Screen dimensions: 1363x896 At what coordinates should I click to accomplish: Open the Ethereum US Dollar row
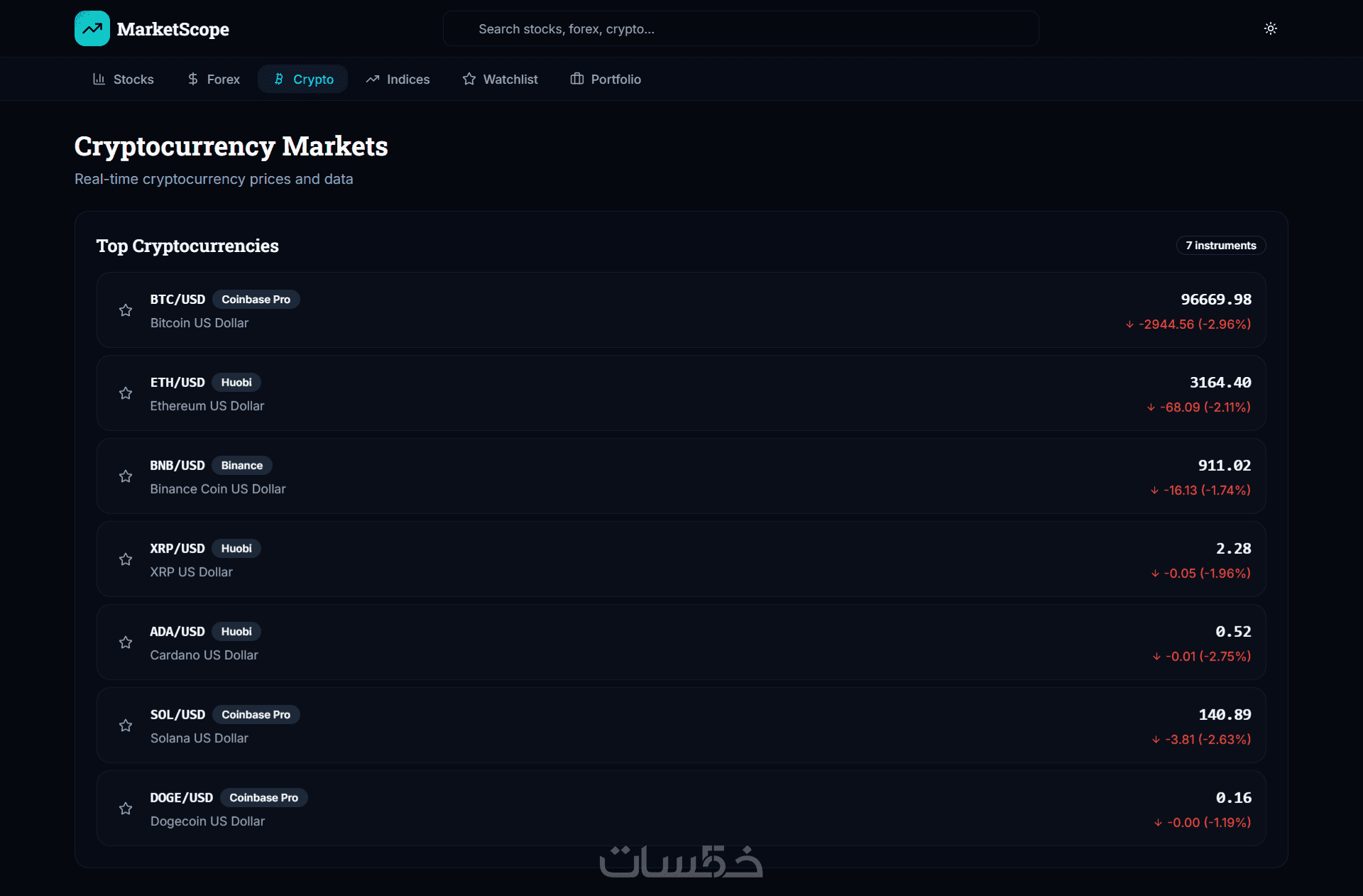pyautogui.click(x=207, y=406)
